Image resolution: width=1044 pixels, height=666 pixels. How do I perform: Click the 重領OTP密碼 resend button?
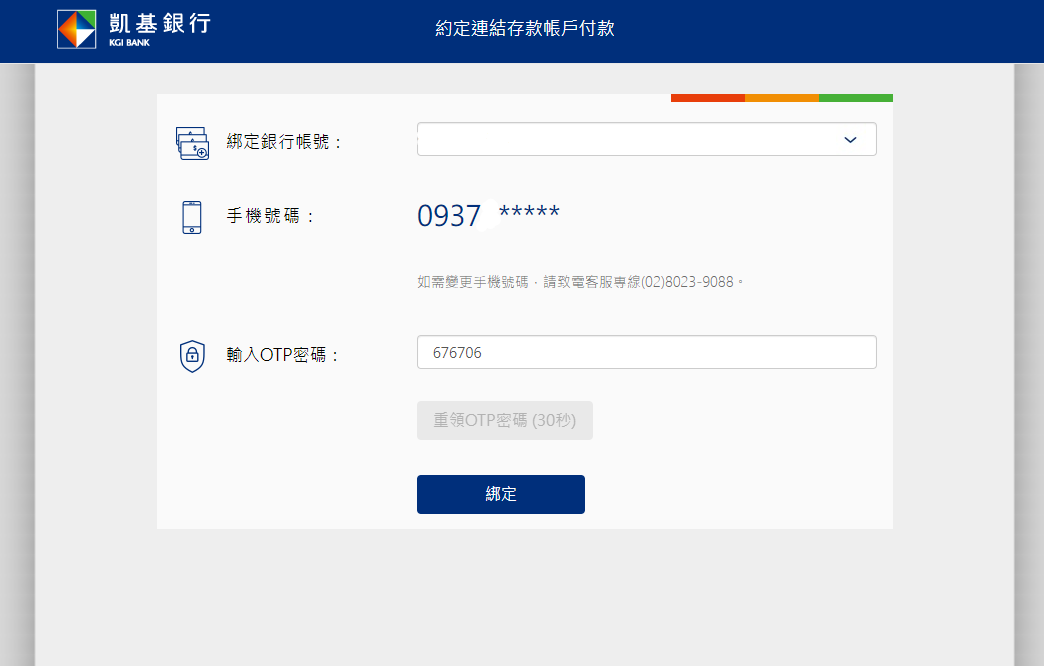pyautogui.click(x=505, y=420)
